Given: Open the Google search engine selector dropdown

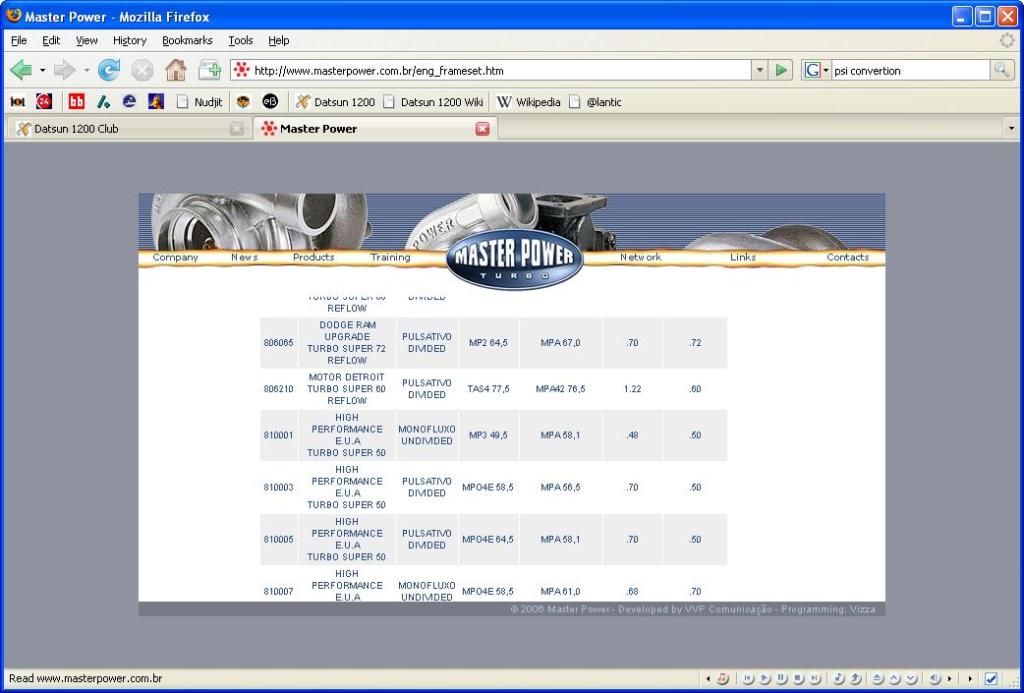Looking at the screenshot, I should pyautogui.click(x=825, y=70).
